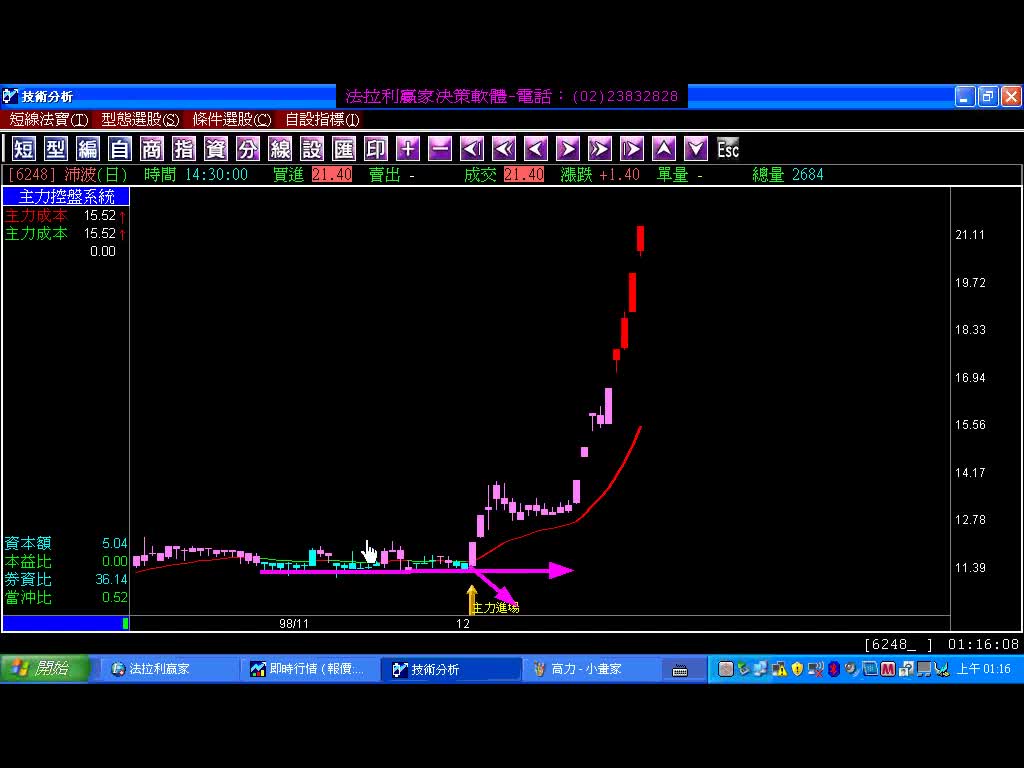This screenshot has width=1024, height=768.
Task: Click the 商 toolbar icon
Action: click(152, 149)
